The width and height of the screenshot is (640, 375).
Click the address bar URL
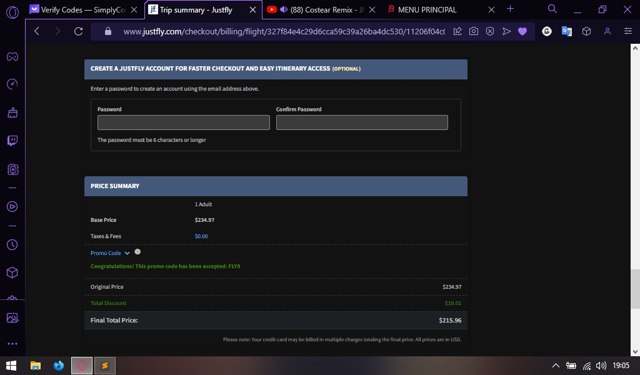click(284, 31)
